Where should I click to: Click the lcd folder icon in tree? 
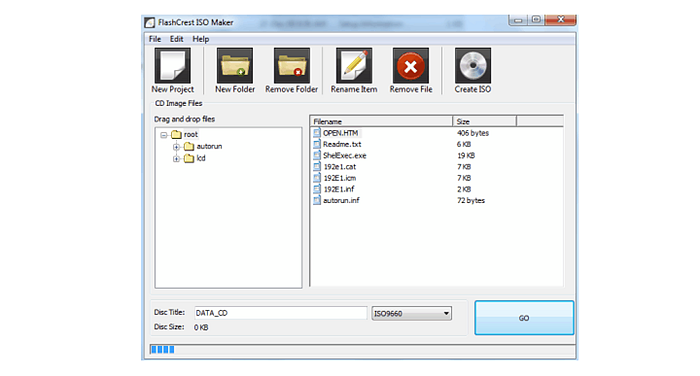pyautogui.click(x=189, y=158)
